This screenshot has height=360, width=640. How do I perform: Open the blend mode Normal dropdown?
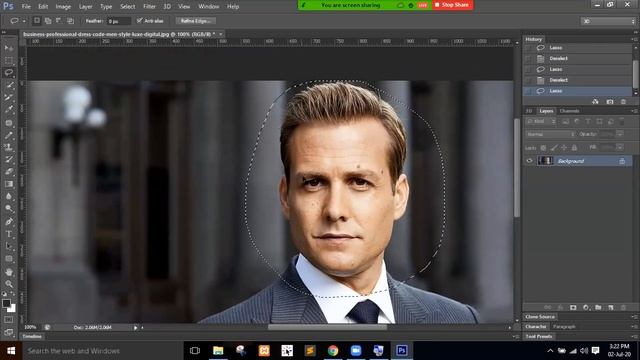pos(550,134)
